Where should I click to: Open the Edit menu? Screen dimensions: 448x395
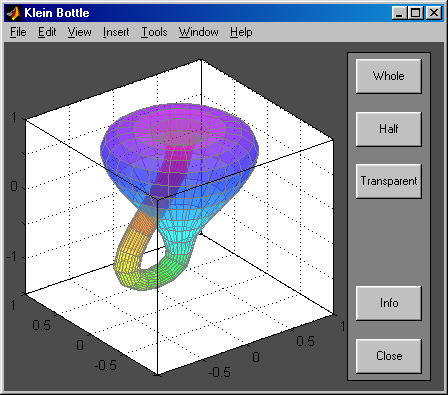coord(47,32)
